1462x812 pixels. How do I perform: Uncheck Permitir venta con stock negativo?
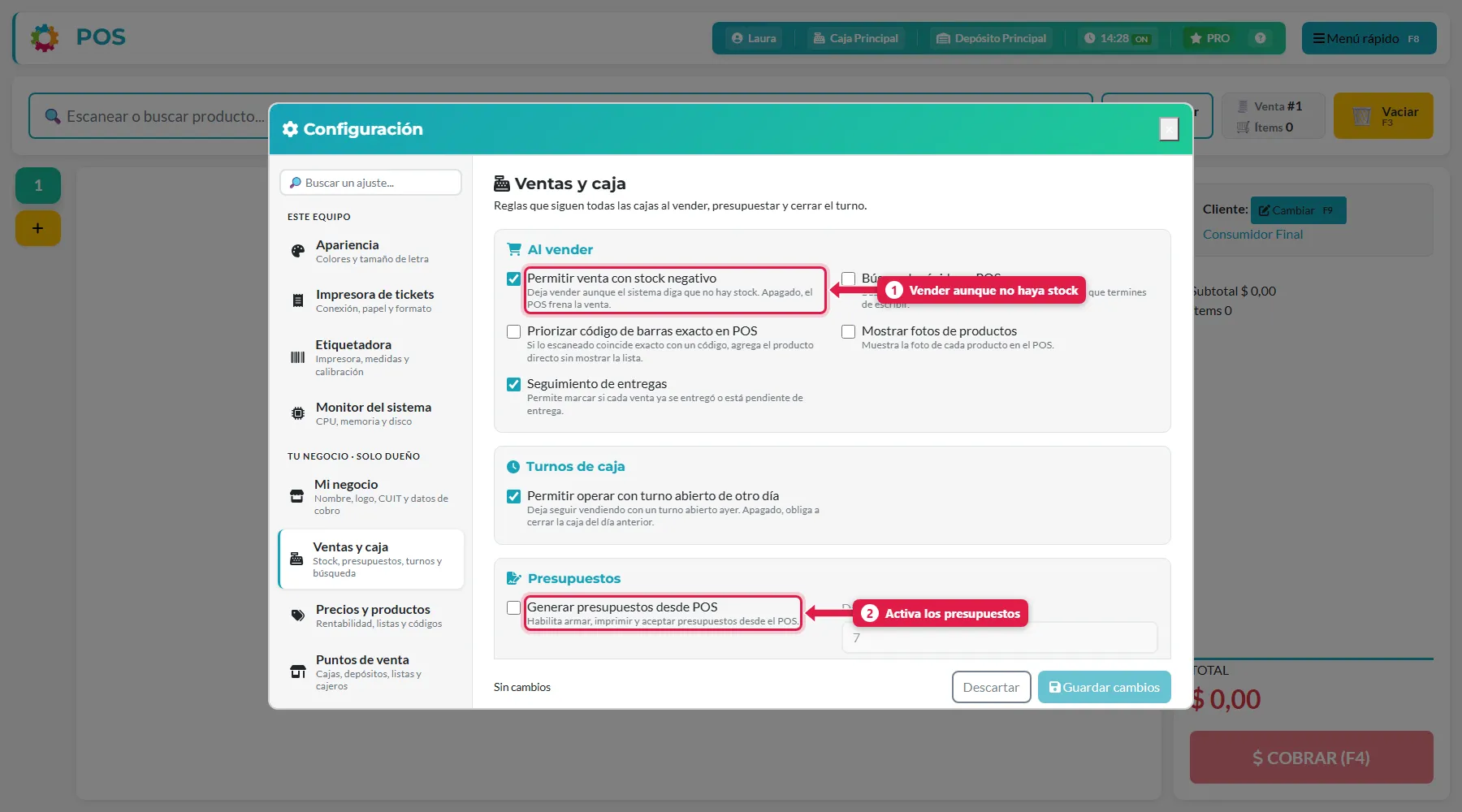513,279
